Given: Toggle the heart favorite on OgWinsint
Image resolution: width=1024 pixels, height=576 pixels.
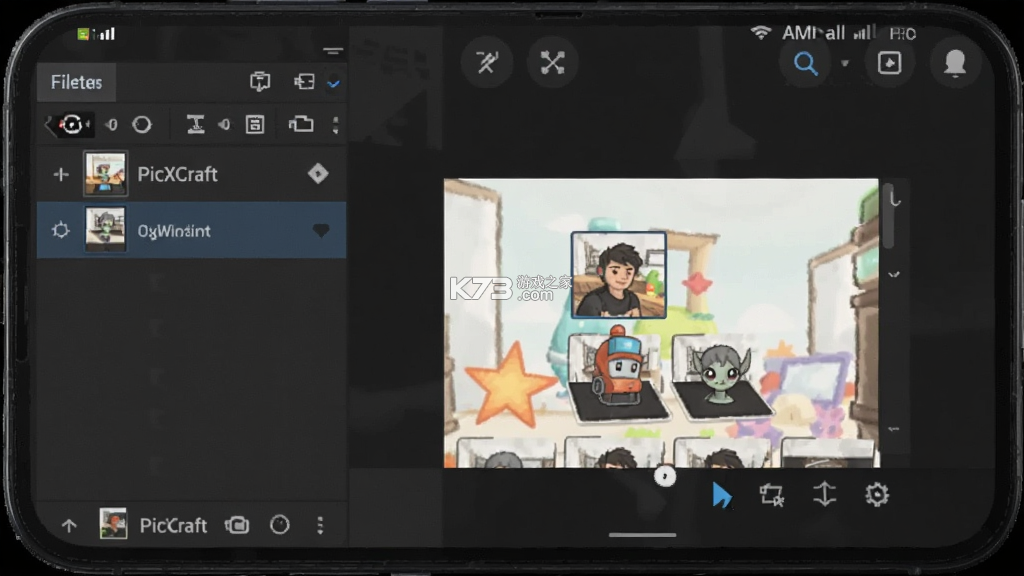Looking at the screenshot, I should click(x=321, y=231).
